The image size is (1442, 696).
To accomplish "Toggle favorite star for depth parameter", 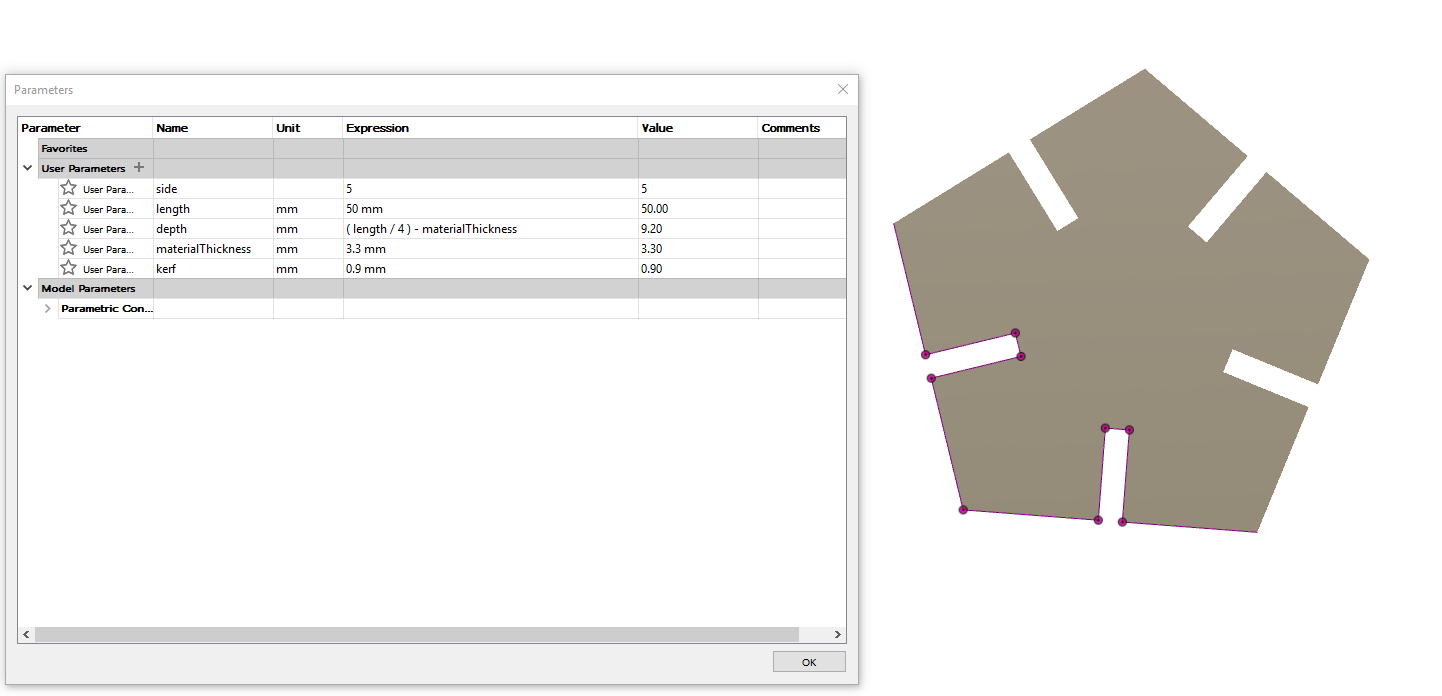I will coord(68,228).
